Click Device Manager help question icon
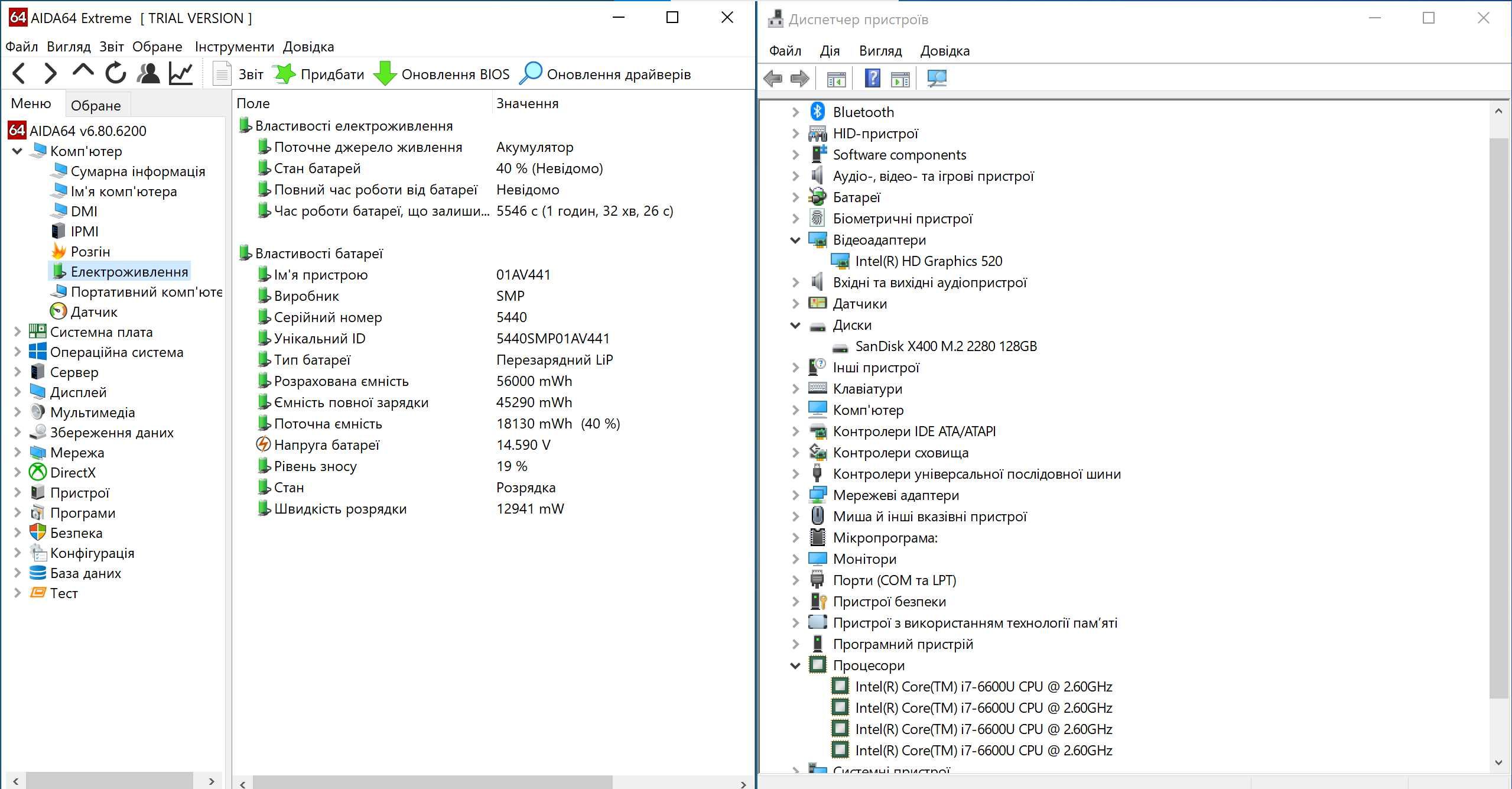The height and width of the screenshot is (789, 1512). [x=873, y=78]
